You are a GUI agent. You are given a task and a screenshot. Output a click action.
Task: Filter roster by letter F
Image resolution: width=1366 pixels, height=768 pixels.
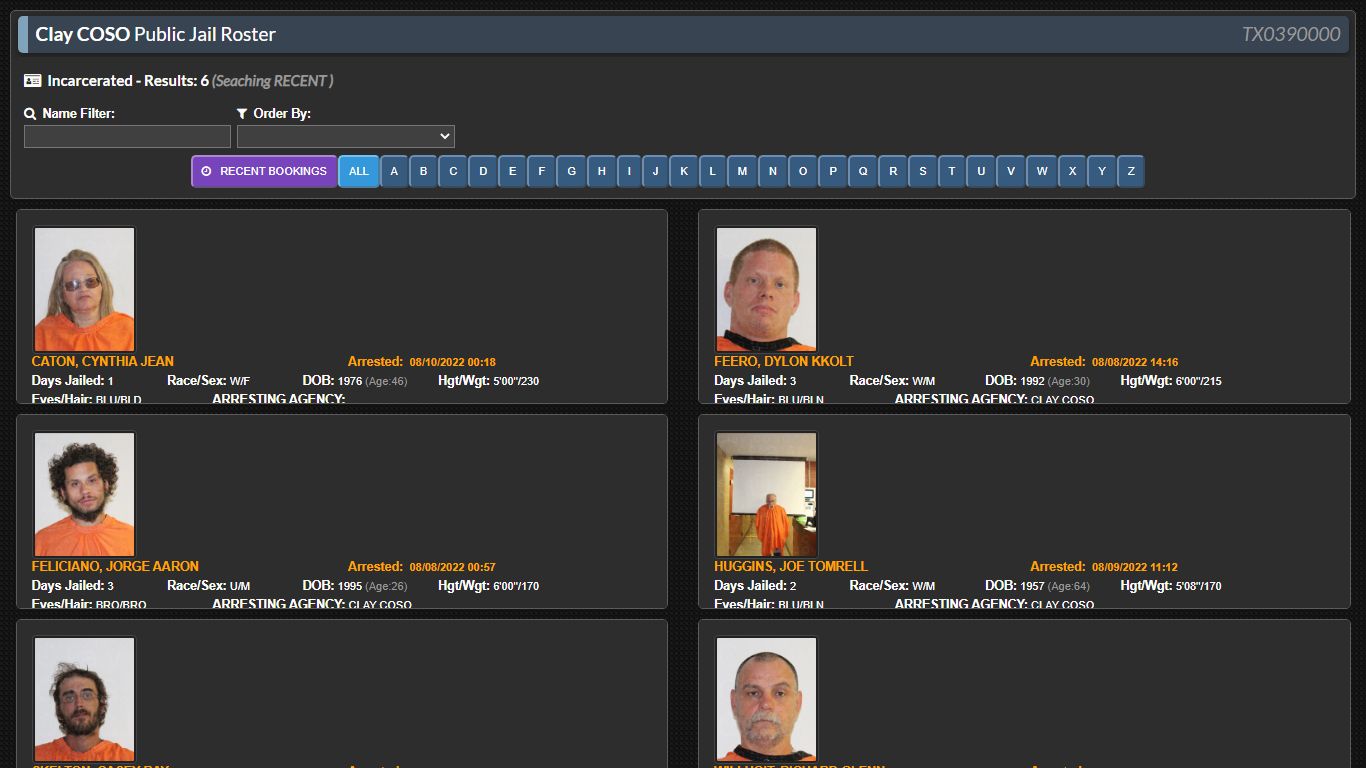coord(542,171)
